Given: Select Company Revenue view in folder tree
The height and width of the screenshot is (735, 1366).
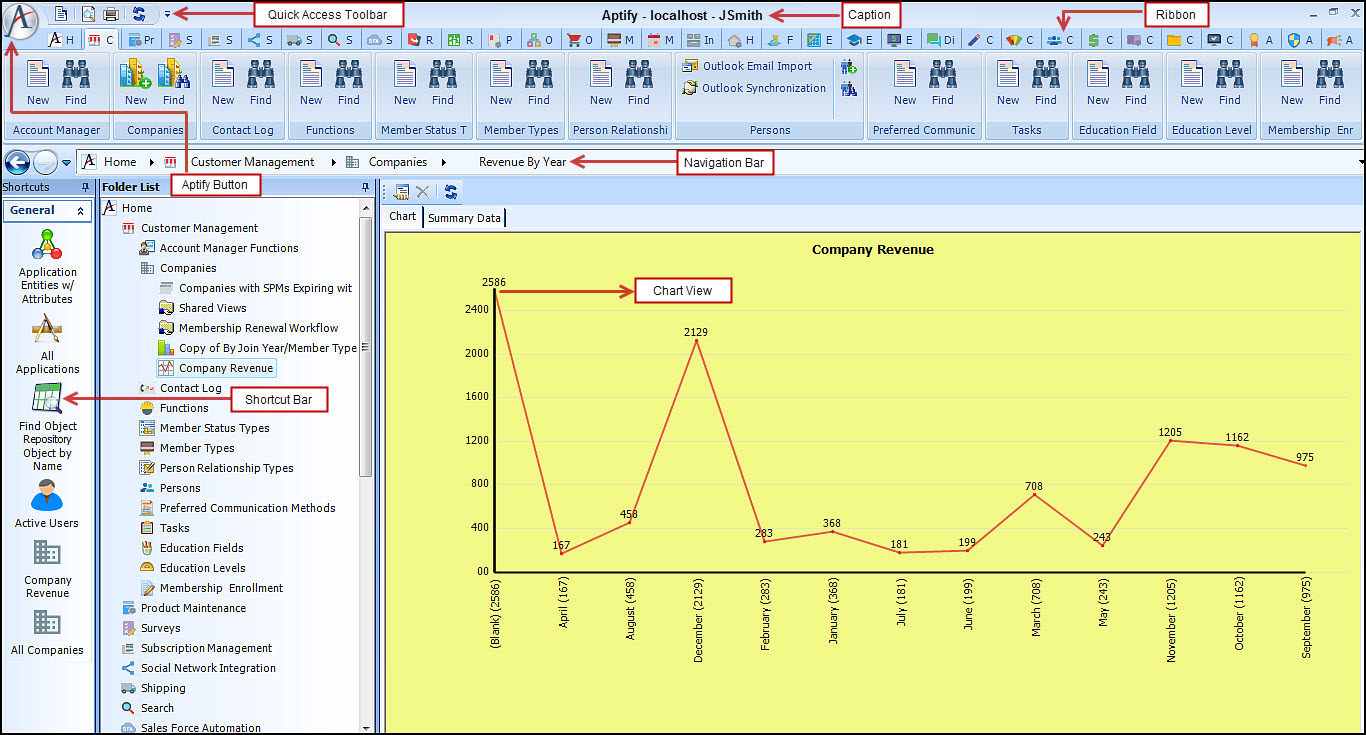Looking at the screenshot, I should 226,368.
